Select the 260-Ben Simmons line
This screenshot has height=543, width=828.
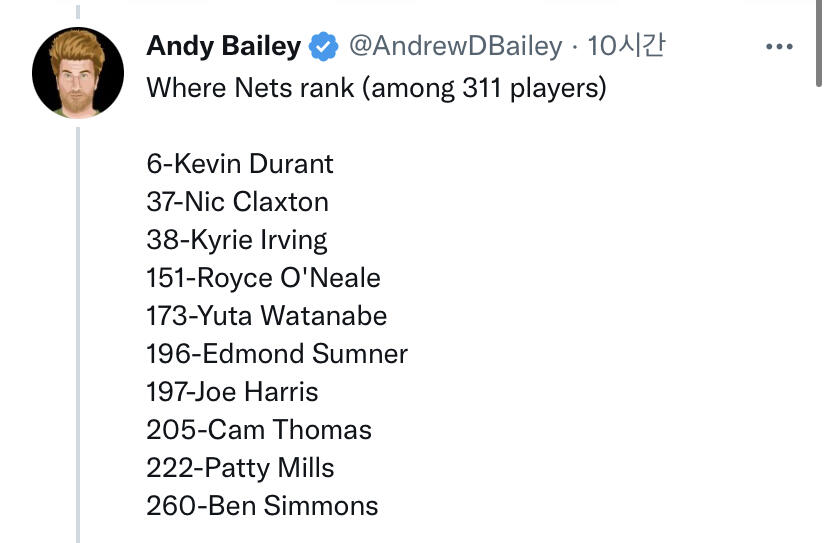(262, 506)
